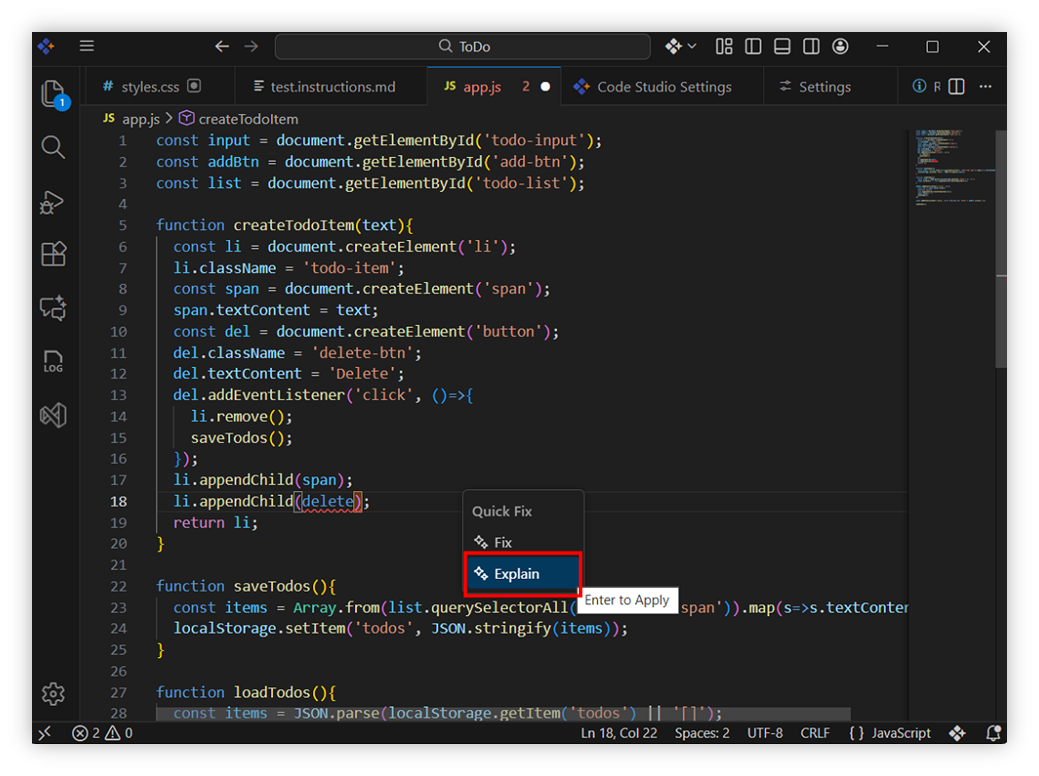Click the Manage gear icon

point(53,693)
